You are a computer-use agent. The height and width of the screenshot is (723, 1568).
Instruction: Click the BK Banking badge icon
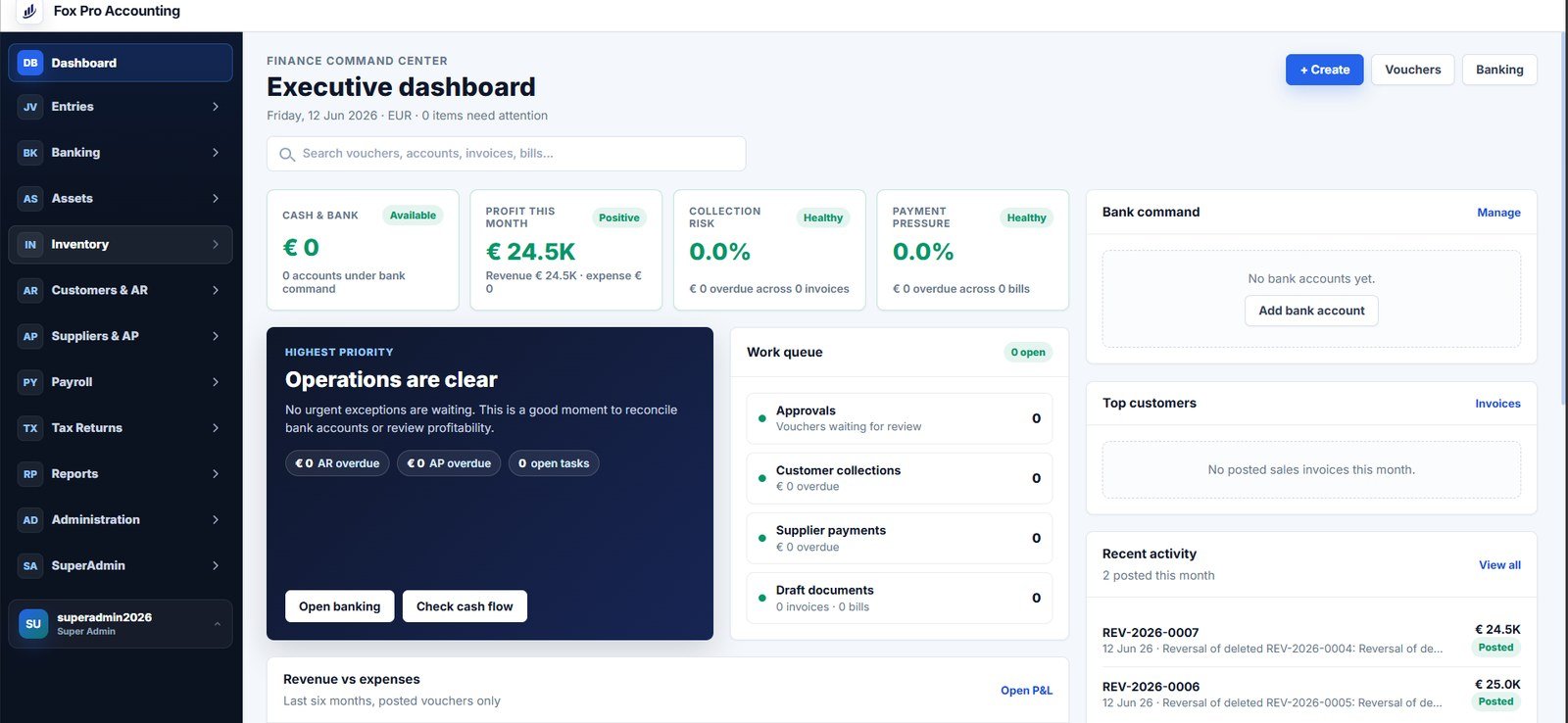[30, 153]
